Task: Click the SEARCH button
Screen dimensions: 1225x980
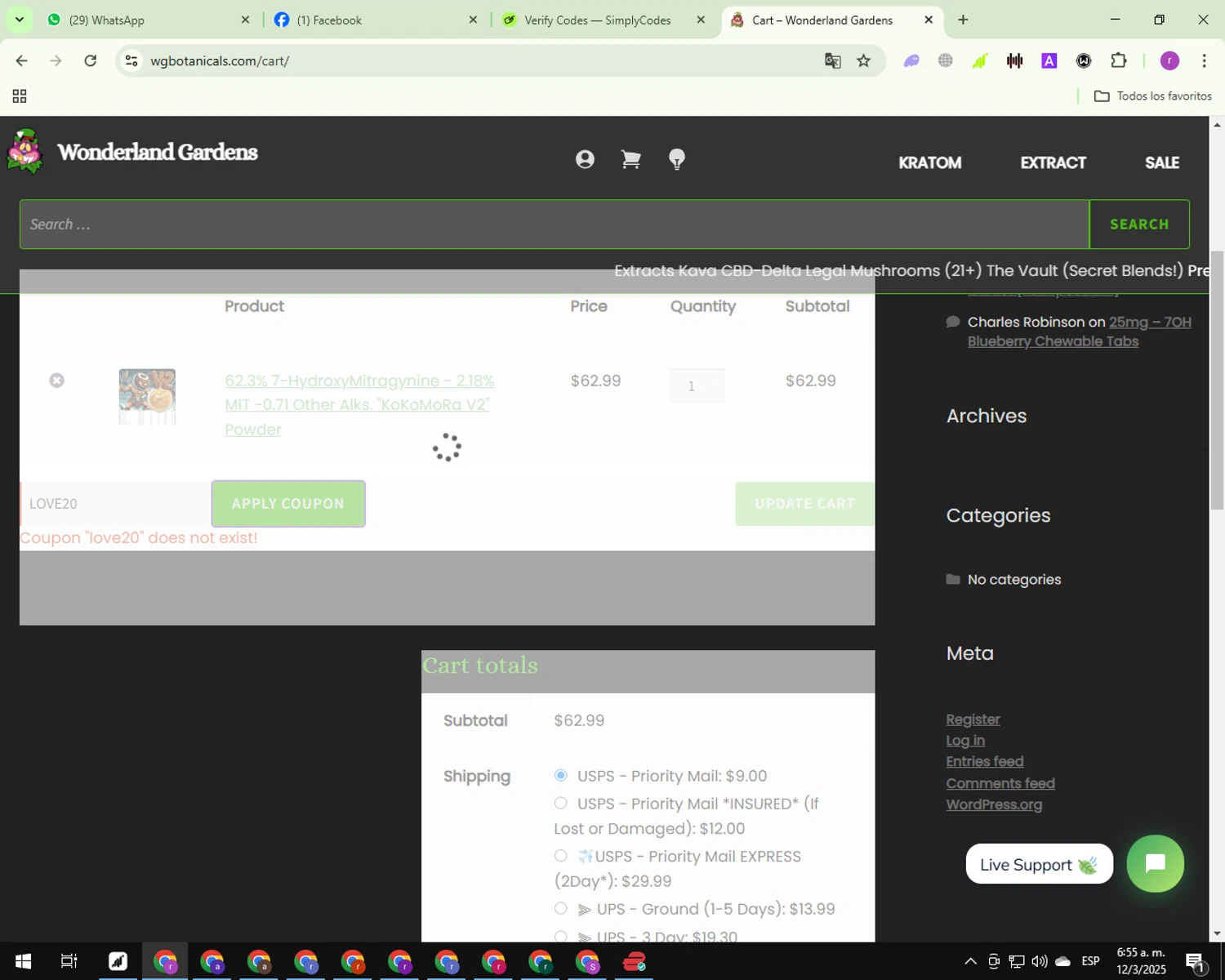Action: 1139,224
